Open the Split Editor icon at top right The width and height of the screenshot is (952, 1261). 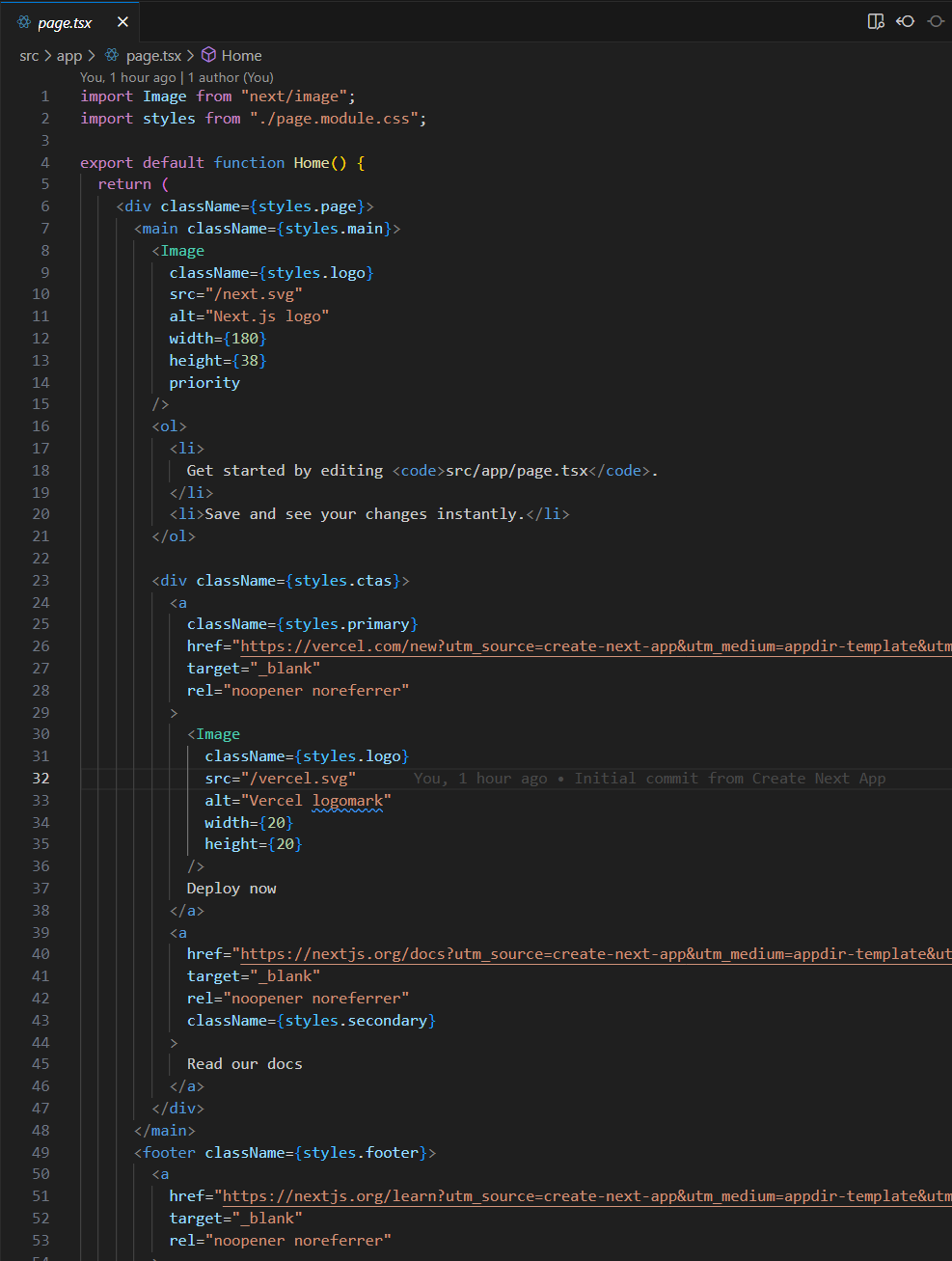point(876,20)
